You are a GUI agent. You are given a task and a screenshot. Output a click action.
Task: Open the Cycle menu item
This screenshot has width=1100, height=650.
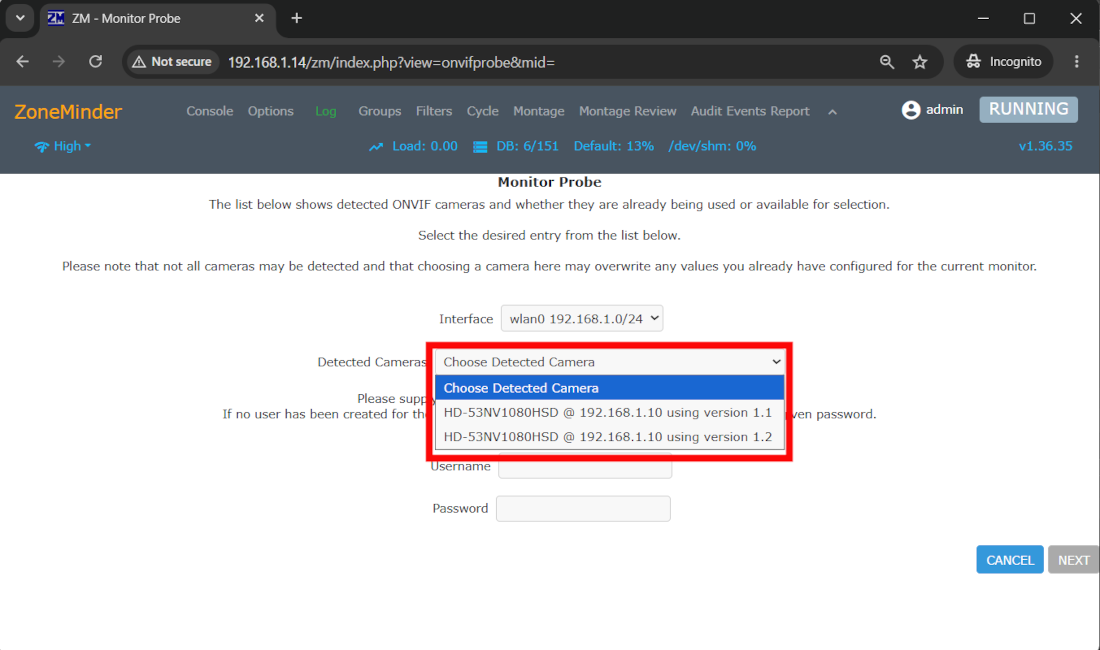point(483,111)
